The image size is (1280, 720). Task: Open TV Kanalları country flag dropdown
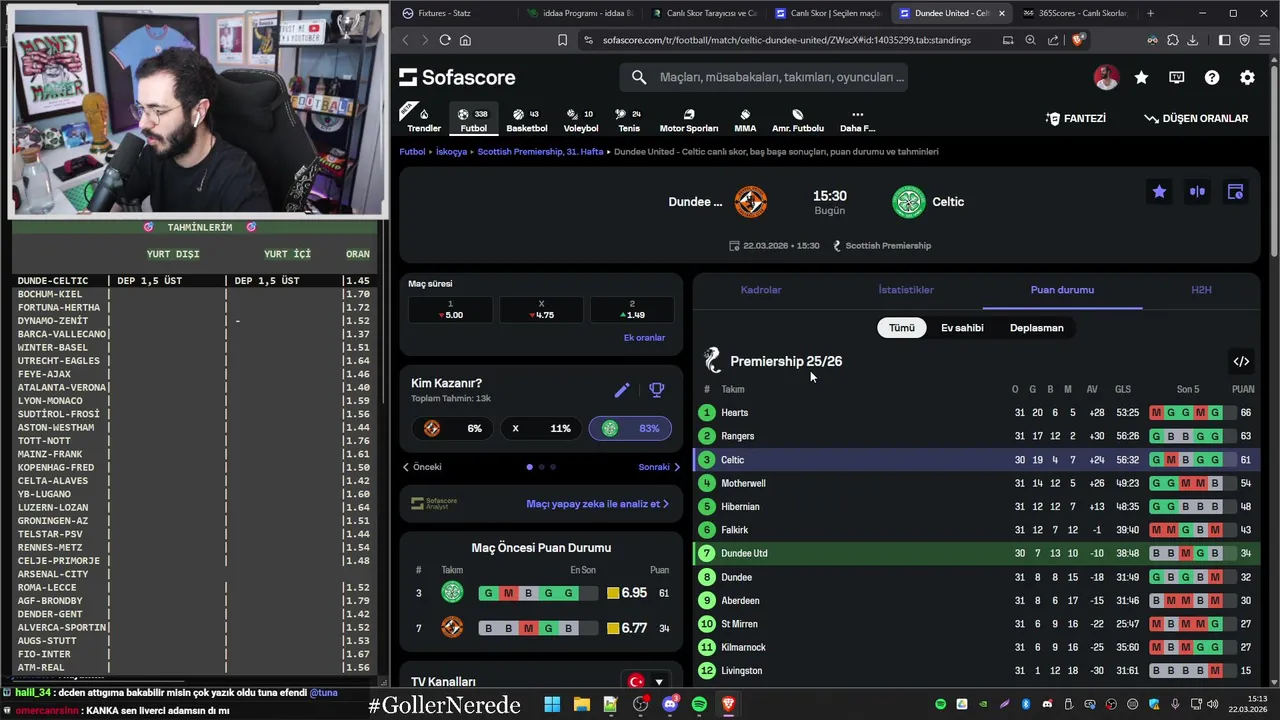[x=645, y=682]
